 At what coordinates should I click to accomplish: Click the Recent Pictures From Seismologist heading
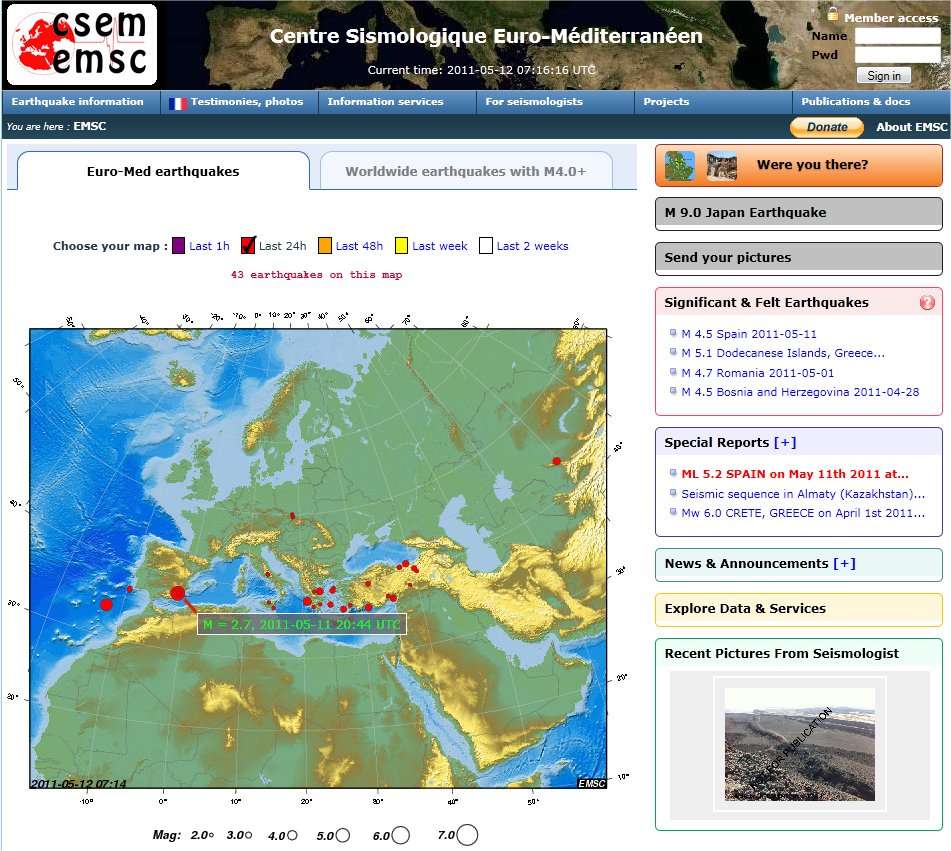pos(781,653)
